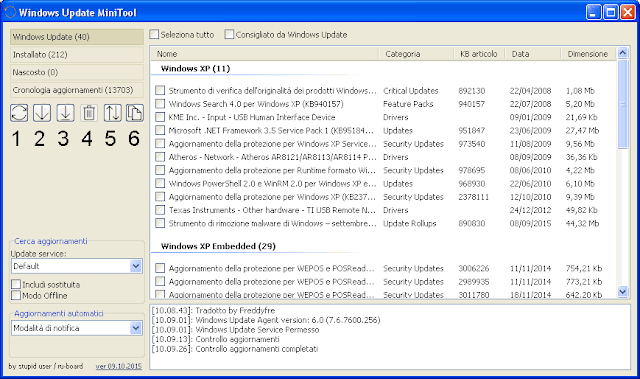
Task: Enable Consigliato da Windows Update checkbox
Action: [x=229, y=34]
